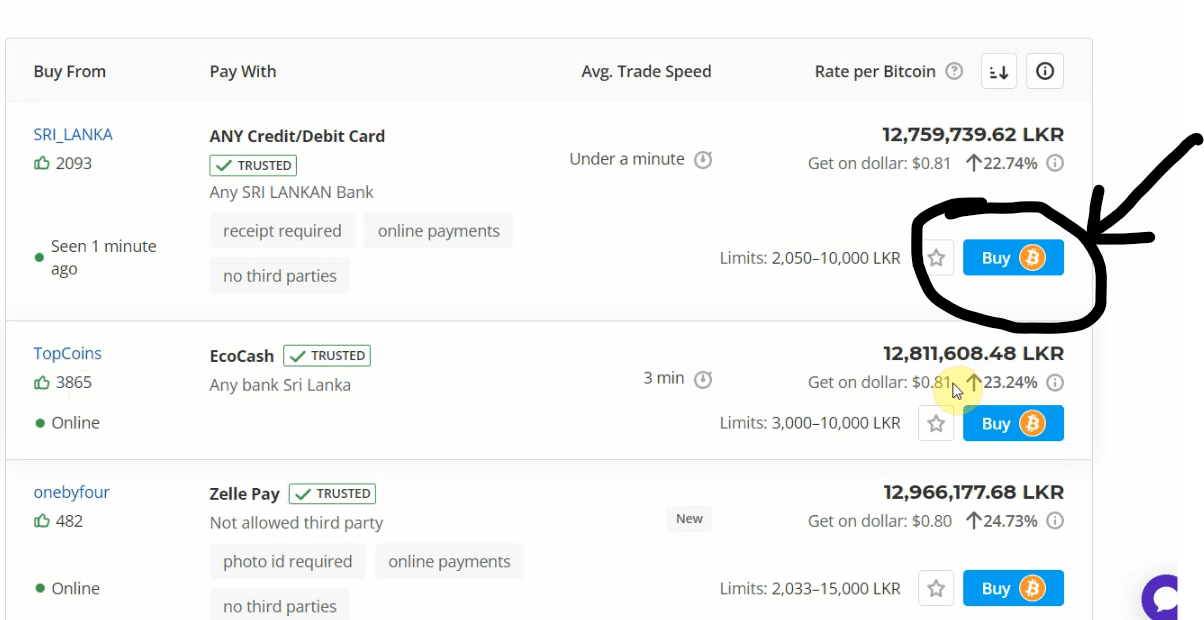Screen dimensions: 1204x620
Task: Click the clock icon next to Under a minute
Action: click(703, 159)
